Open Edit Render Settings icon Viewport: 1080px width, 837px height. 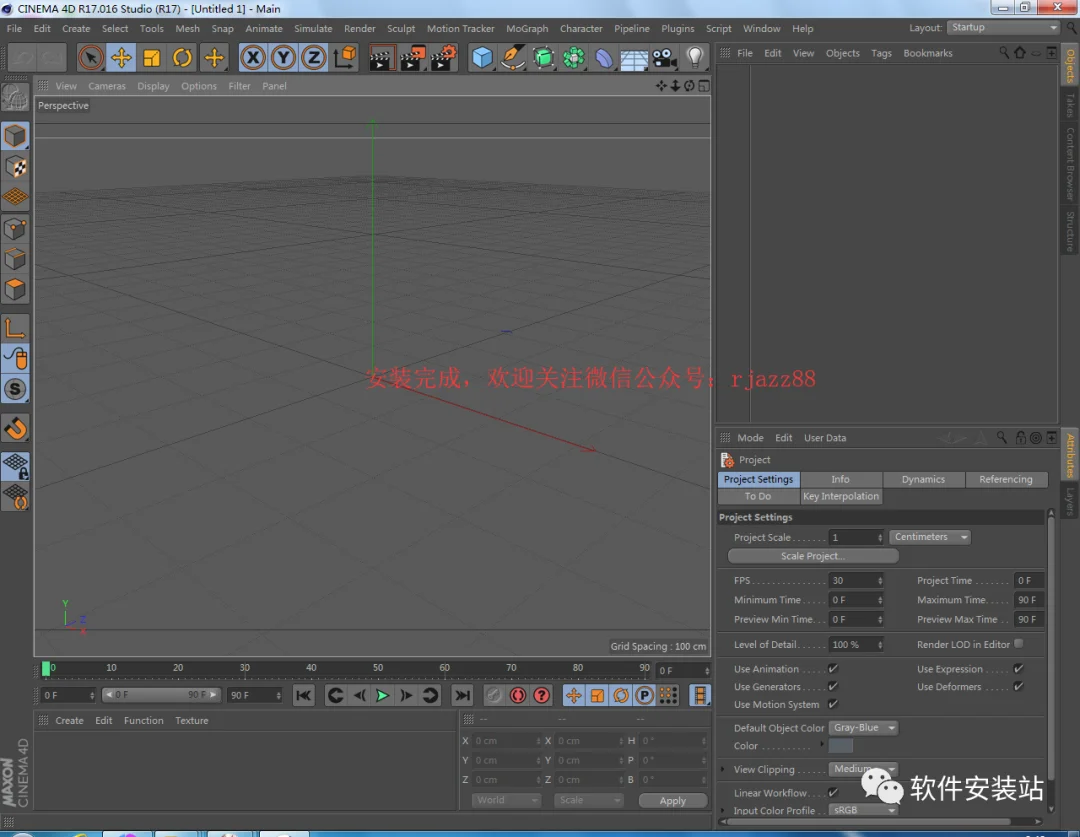click(x=444, y=58)
